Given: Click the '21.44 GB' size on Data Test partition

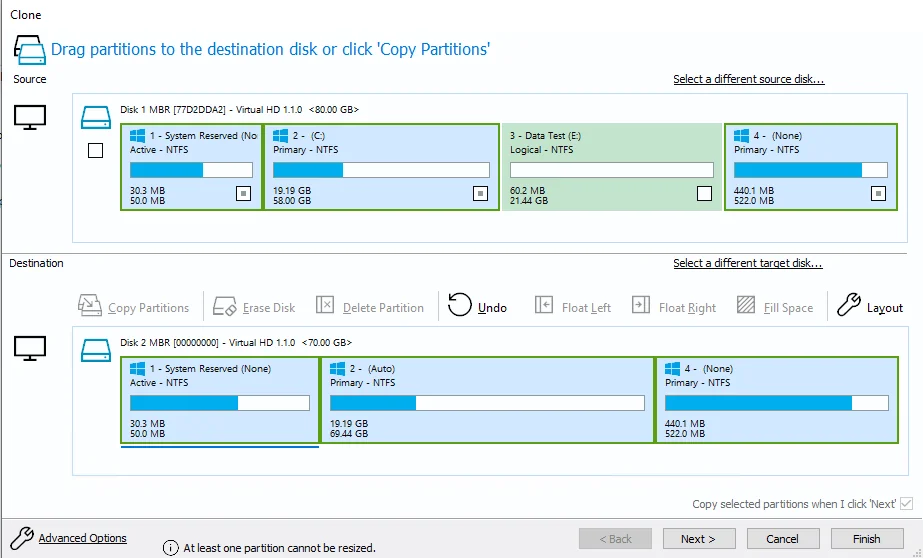Looking at the screenshot, I should pos(529,201).
